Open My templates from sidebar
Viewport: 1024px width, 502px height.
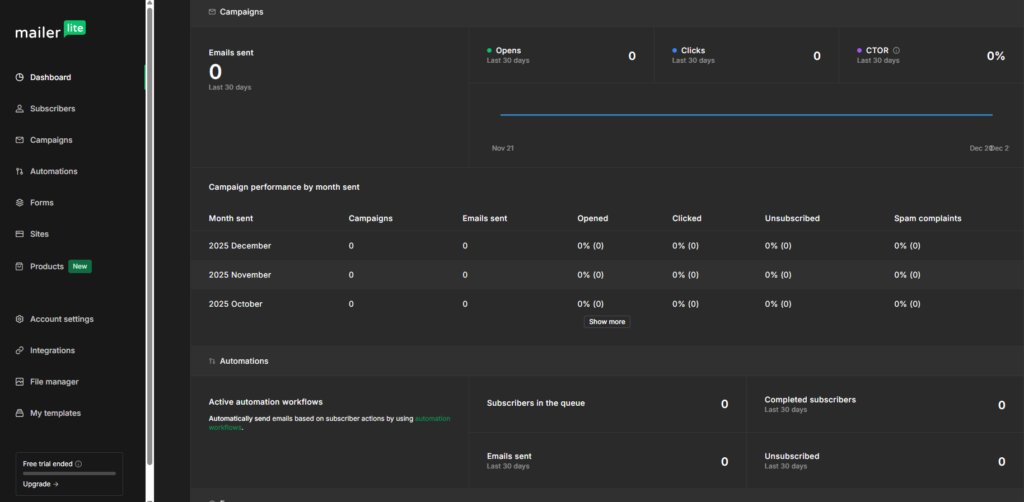coord(55,413)
